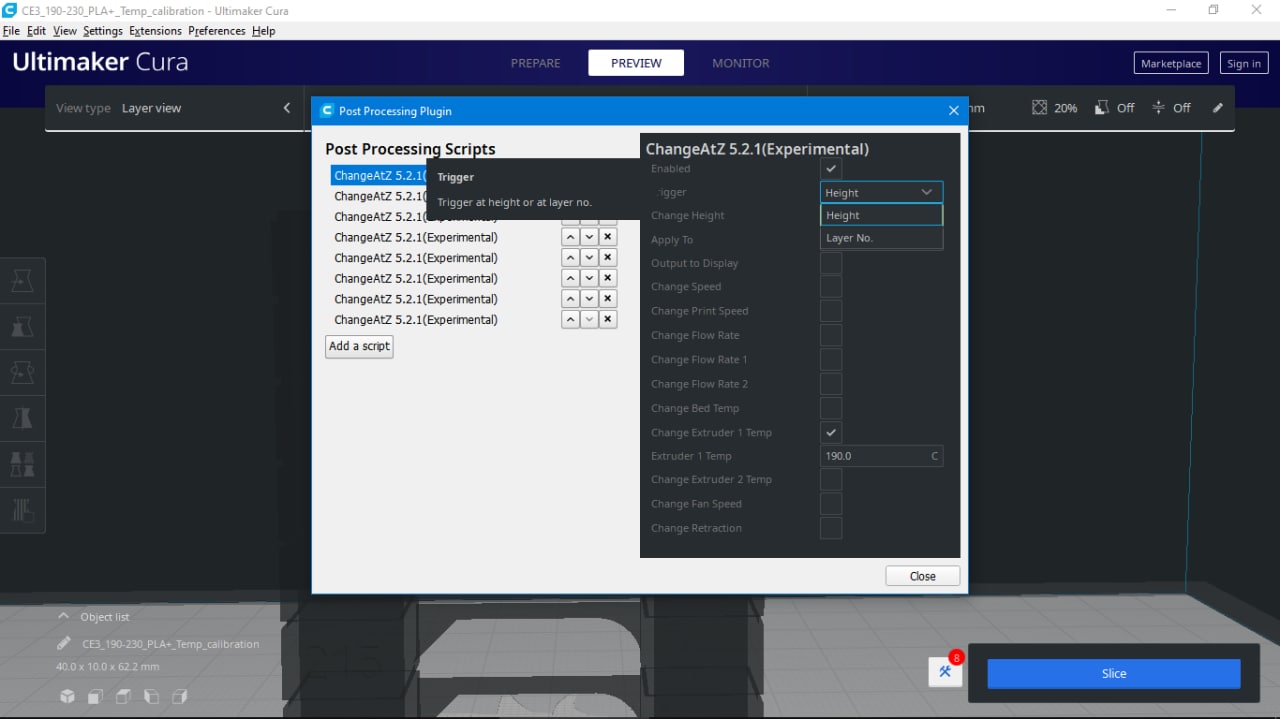Move the sixth ChangeAtZ script down
Viewport: 1280px width, 719px height.
tap(589, 278)
